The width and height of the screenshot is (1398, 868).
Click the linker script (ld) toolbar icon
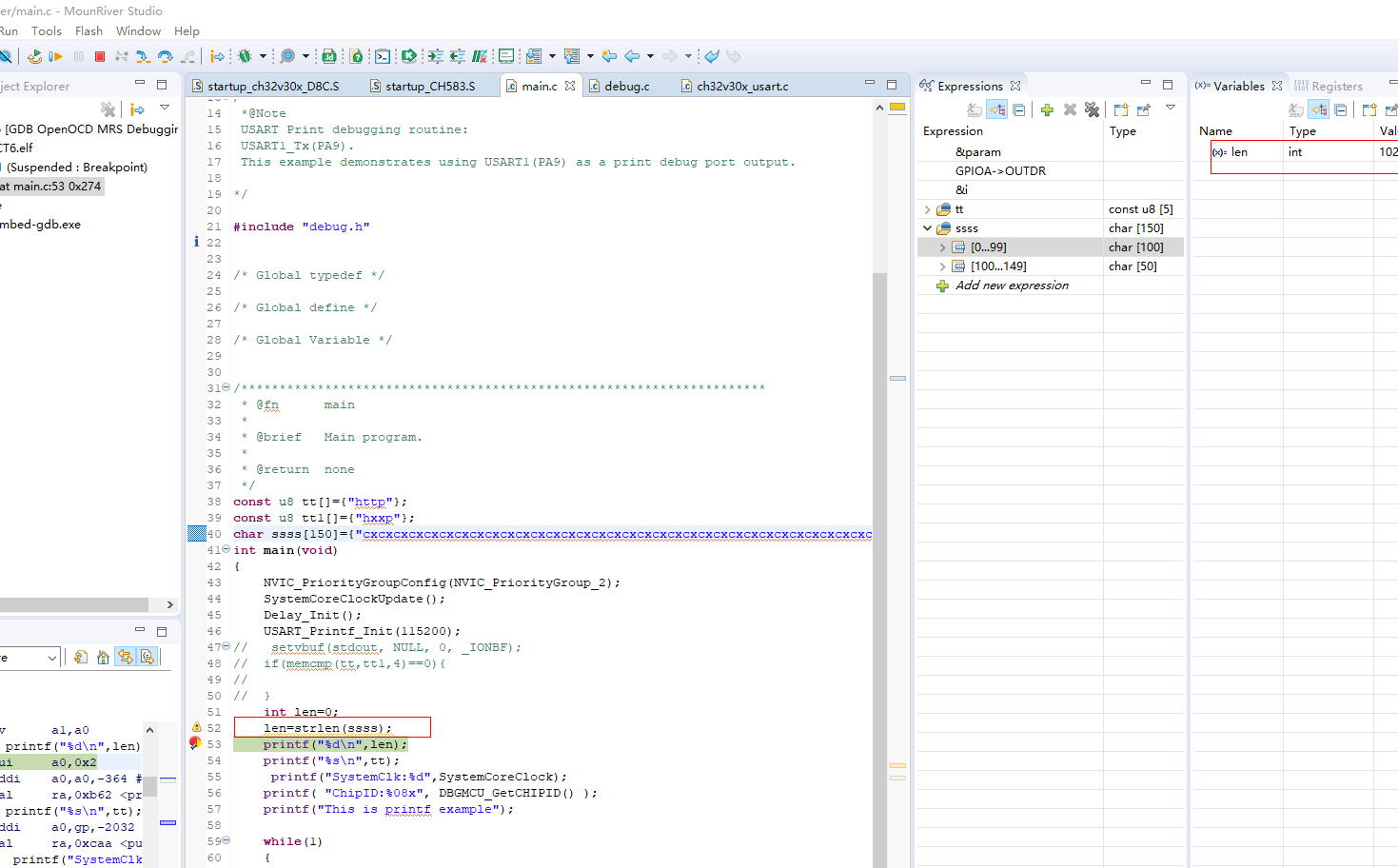[x=329, y=56]
